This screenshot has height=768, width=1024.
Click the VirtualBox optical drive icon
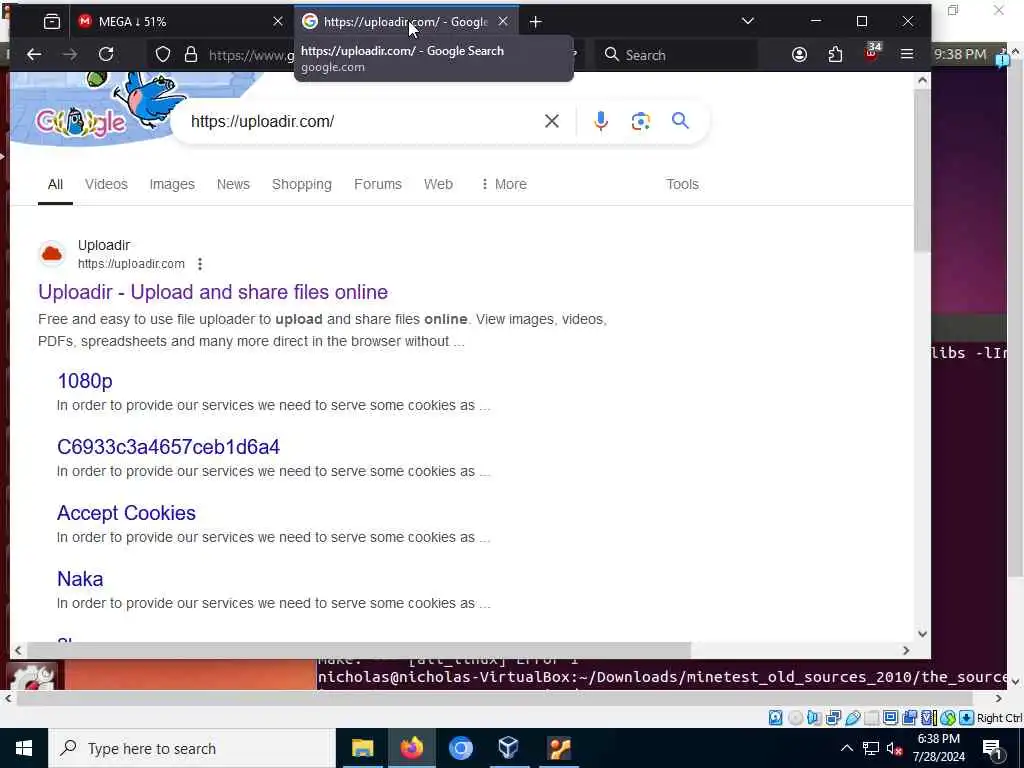[795, 718]
